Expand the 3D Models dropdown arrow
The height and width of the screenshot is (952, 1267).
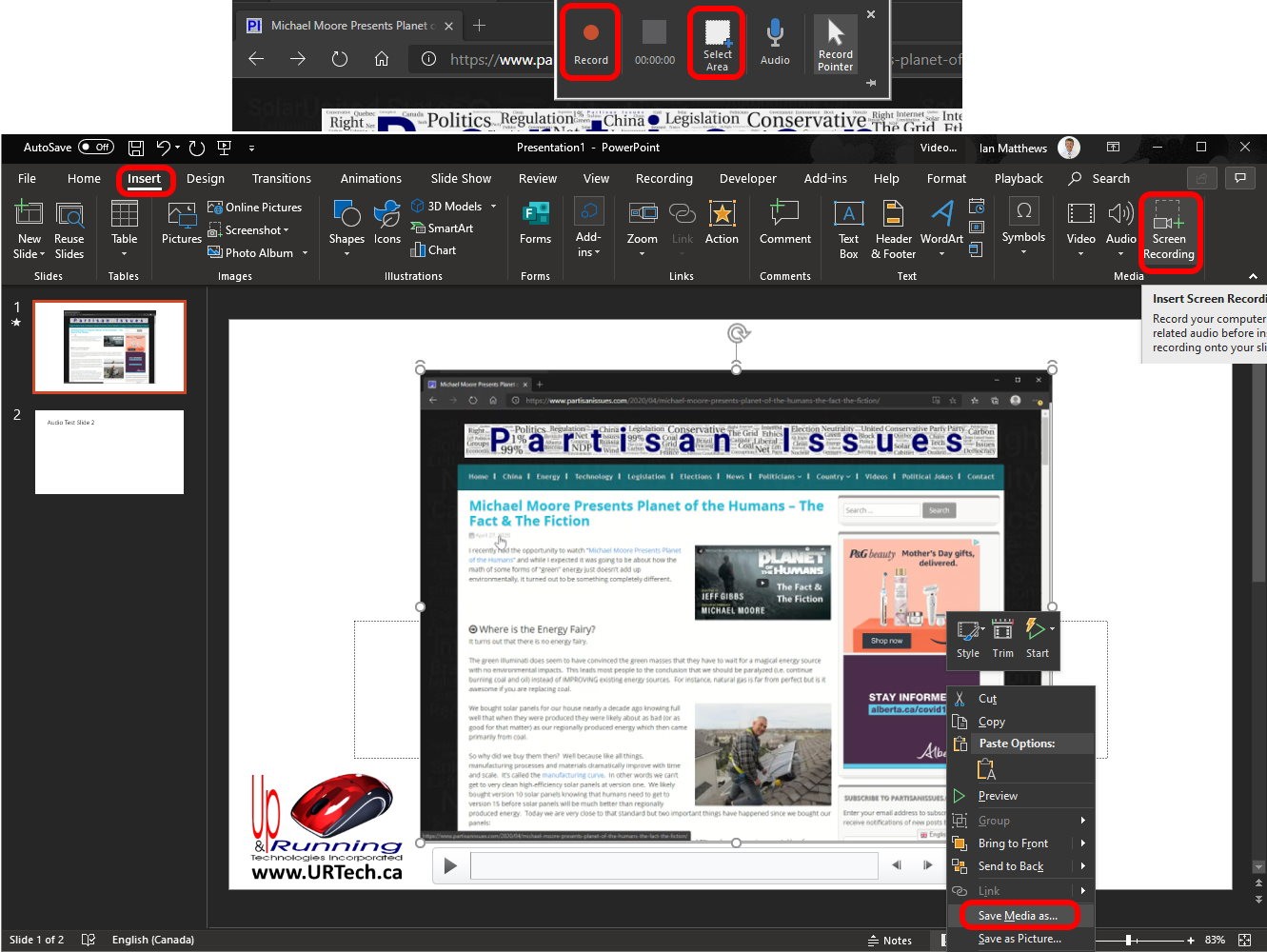[493, 207]
